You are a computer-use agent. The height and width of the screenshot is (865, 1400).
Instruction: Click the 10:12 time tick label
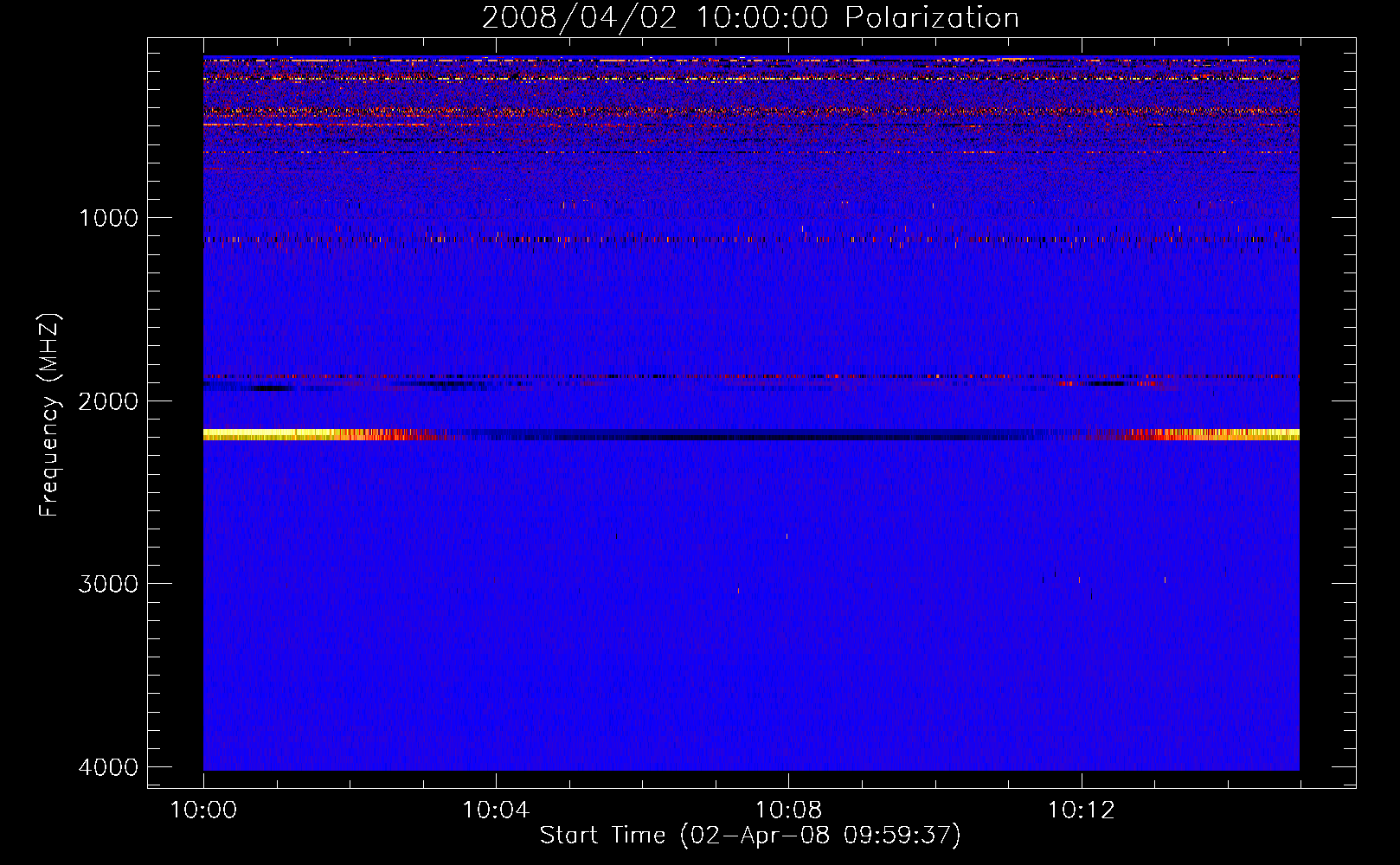1081,811
